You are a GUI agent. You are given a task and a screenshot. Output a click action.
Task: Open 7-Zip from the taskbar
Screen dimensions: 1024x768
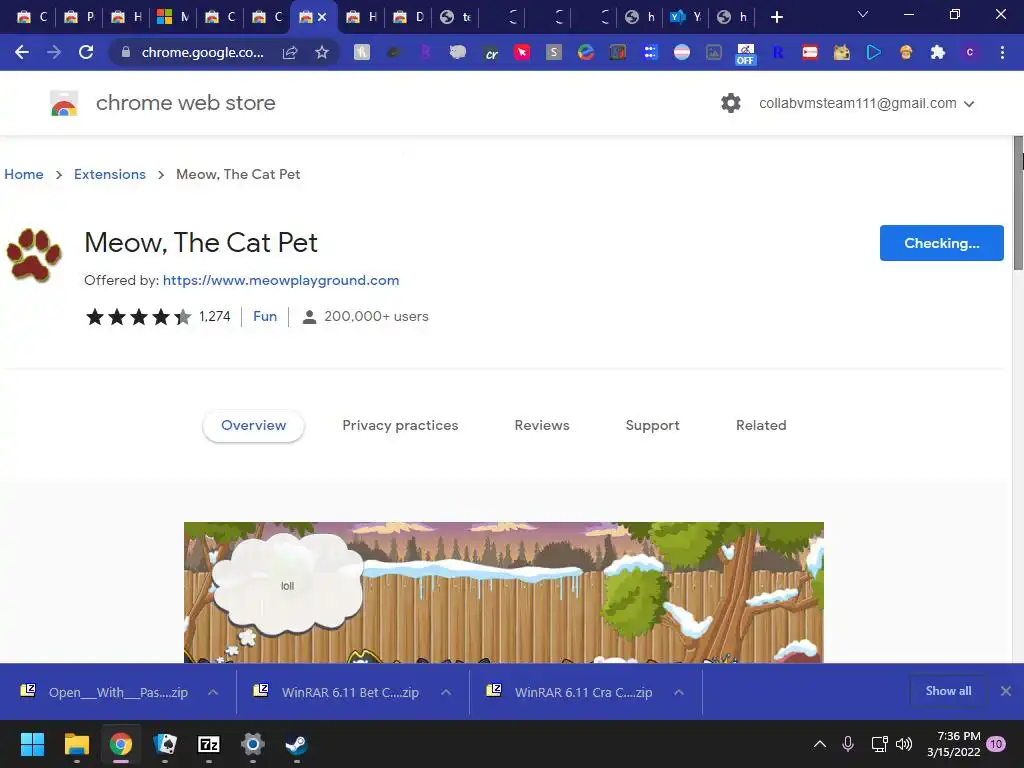pyautogui.click(x=209, y=744)
